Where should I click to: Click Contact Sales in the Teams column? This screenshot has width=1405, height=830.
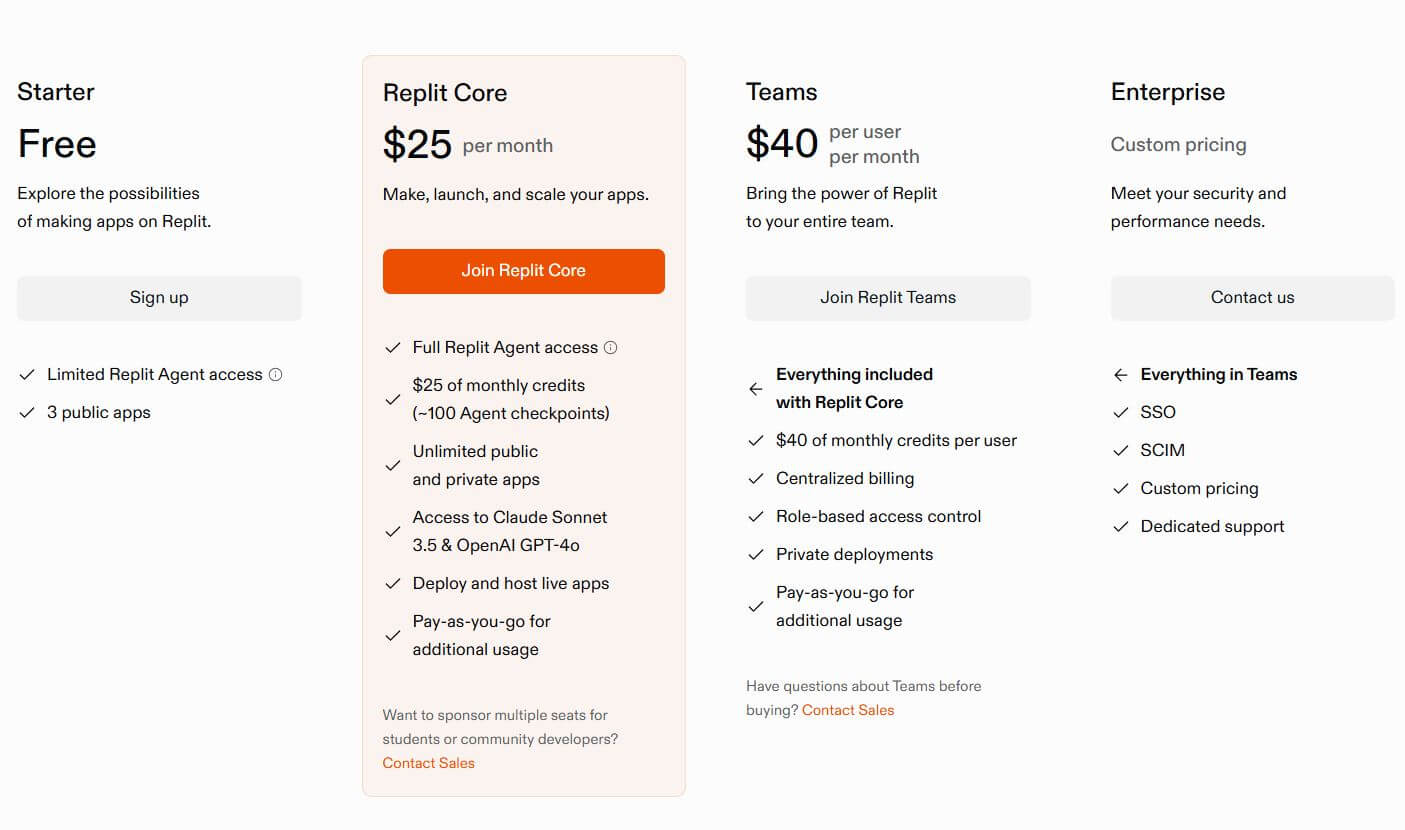[x=847, y=710]
